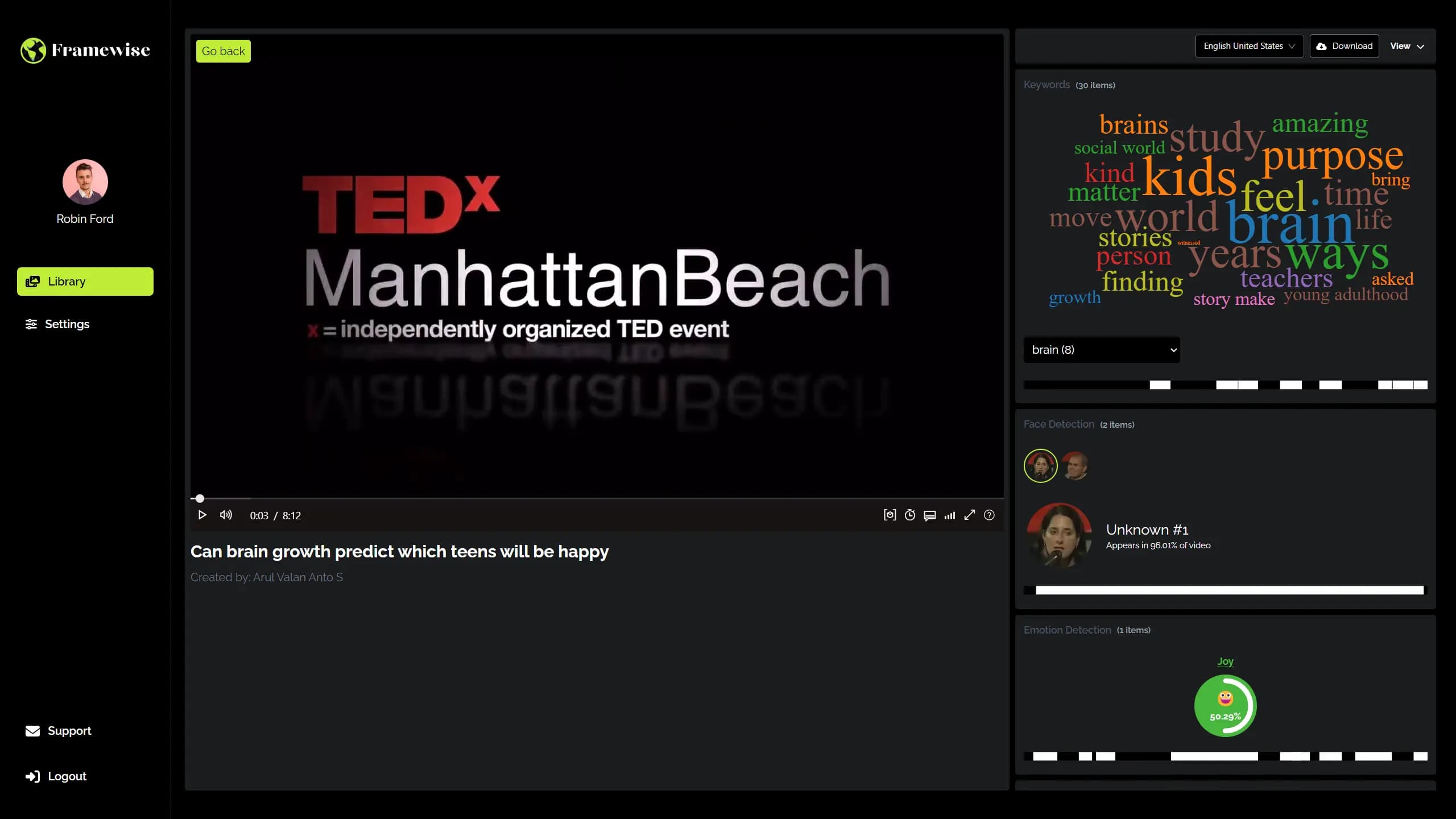Open playback speed stopwatch icon

pyautogui.click(x=910, y=515)
